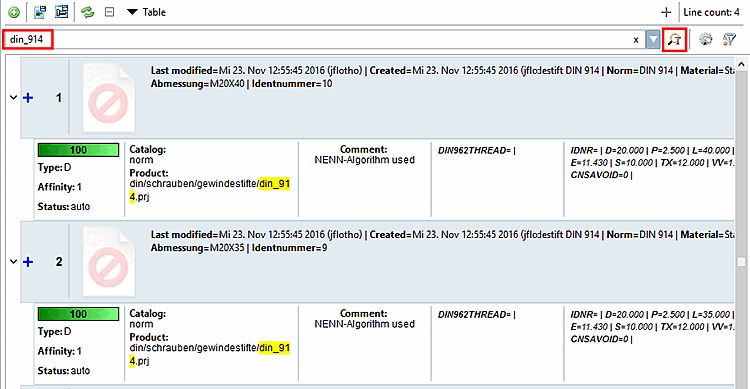
Task: Click Abmessung=M20X40 text in row 1
Action: [x=198, y=84]
